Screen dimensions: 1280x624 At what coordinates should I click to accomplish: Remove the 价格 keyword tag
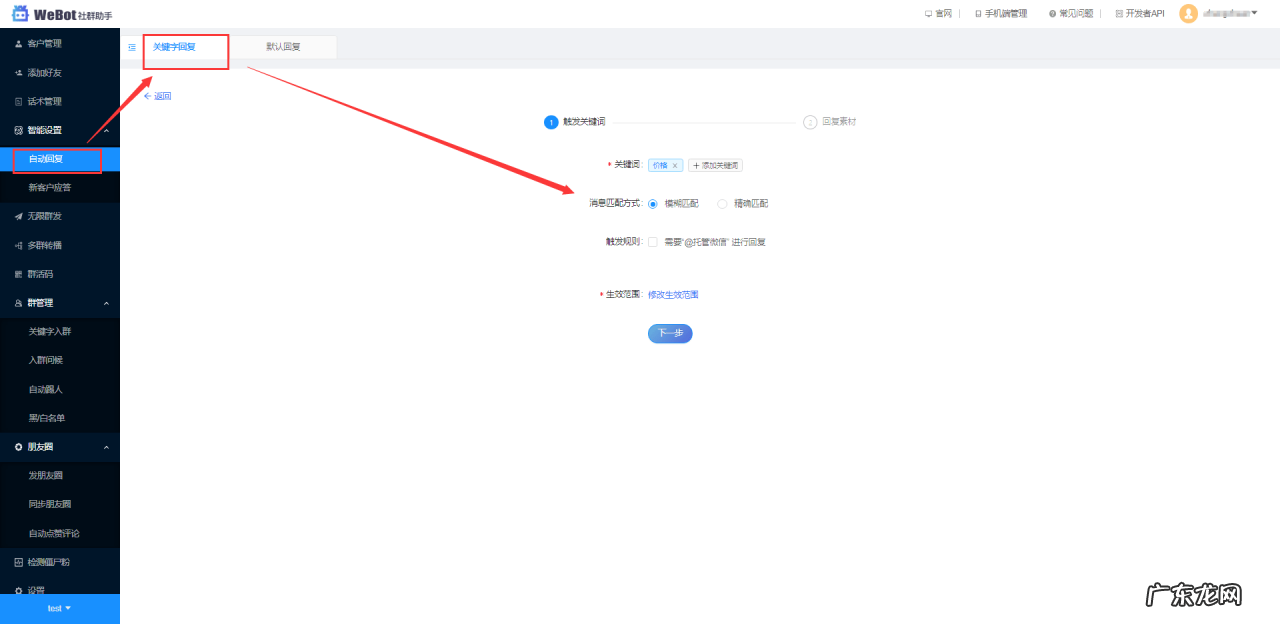675,164
